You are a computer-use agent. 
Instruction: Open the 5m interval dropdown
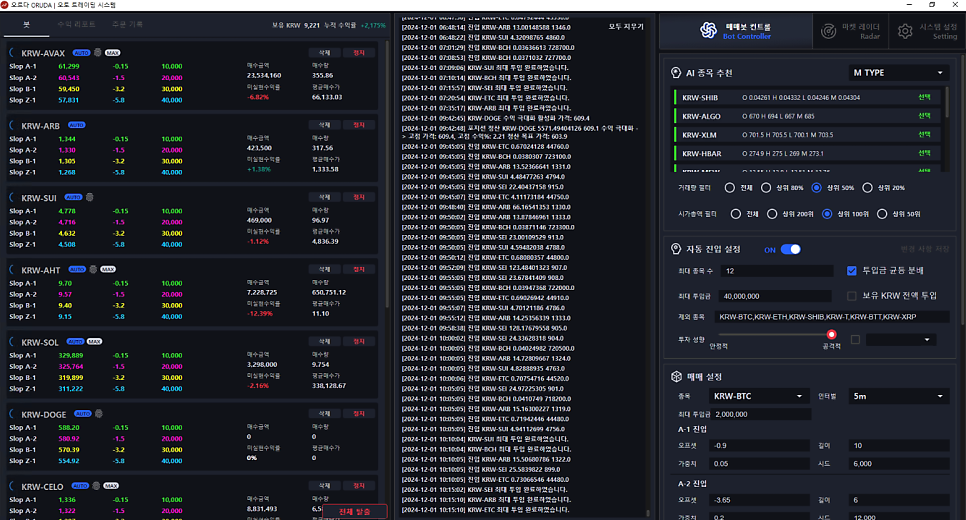[x=898, y=396]
